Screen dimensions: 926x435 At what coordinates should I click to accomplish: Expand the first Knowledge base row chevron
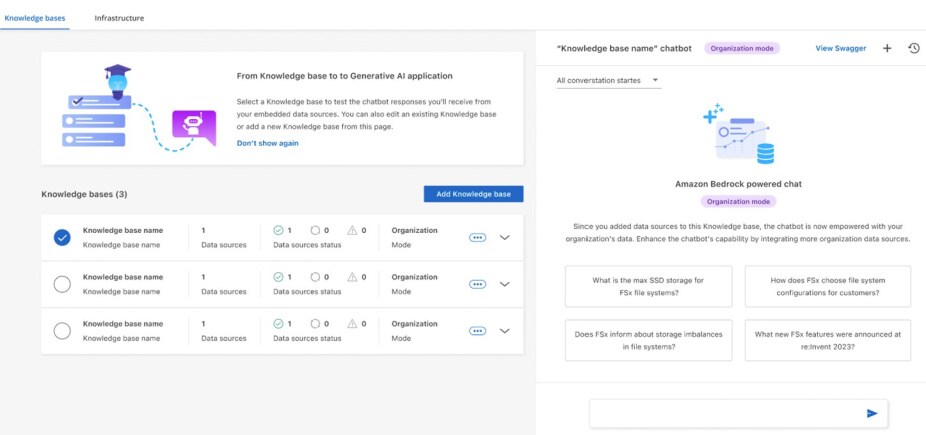pos(504,237)
